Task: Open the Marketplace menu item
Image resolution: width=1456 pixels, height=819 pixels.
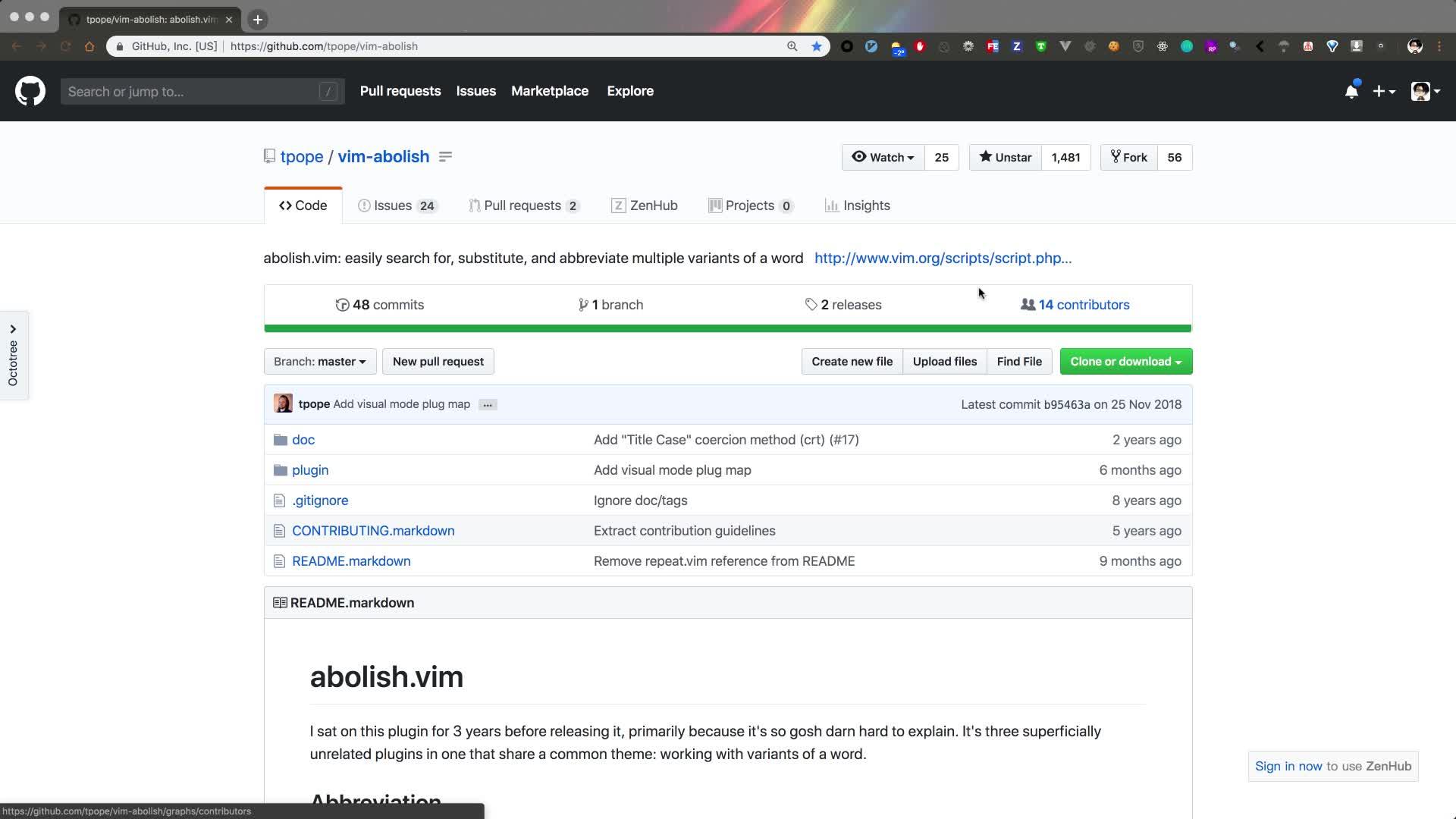Action: coord(550,91)
